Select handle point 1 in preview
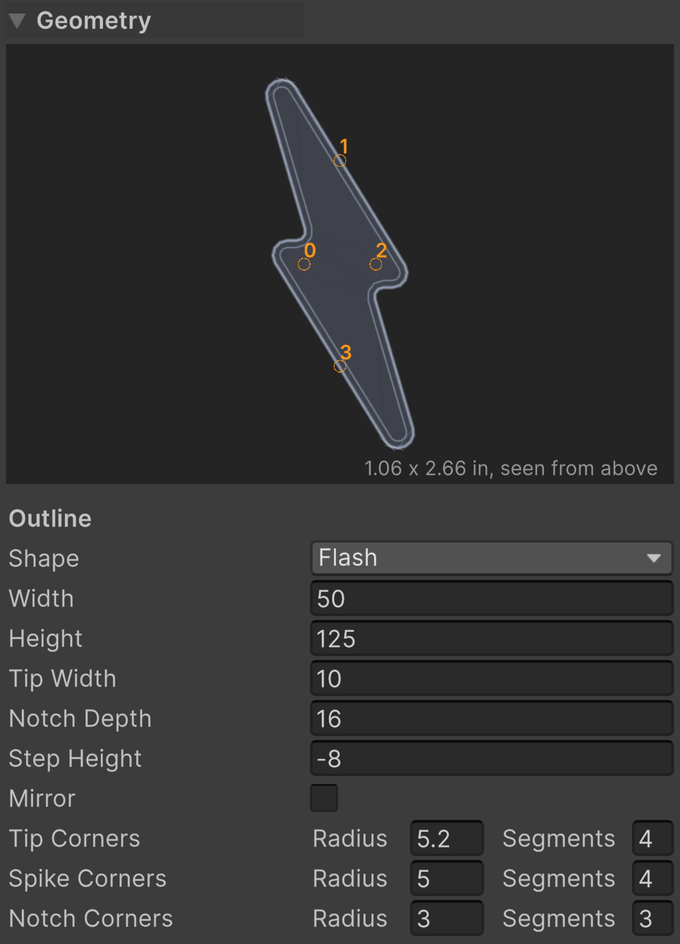 point(340,160)
